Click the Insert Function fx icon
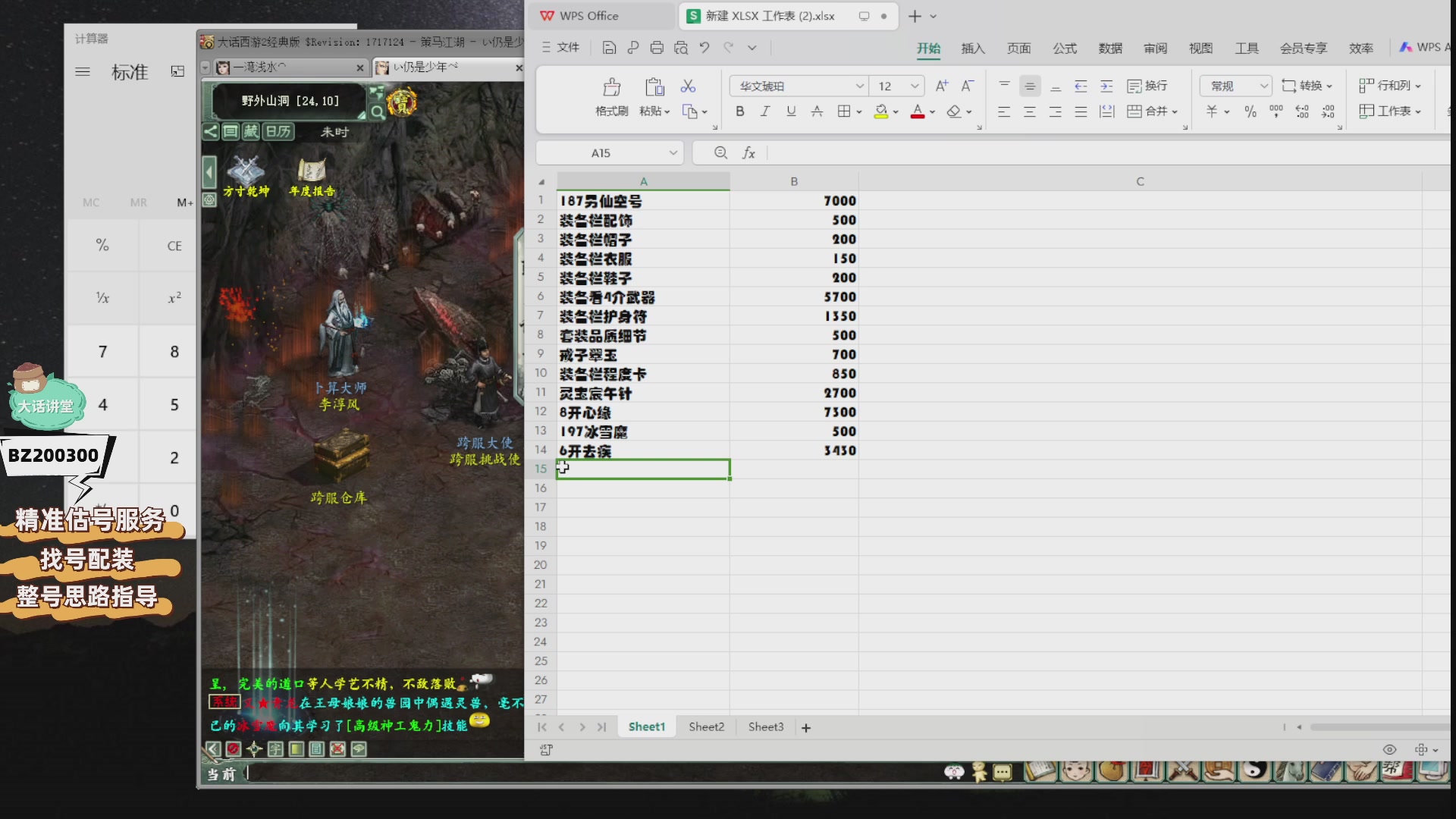This screenshot has height=819, width=1456. pyautogui.click(x=748, y=153)
